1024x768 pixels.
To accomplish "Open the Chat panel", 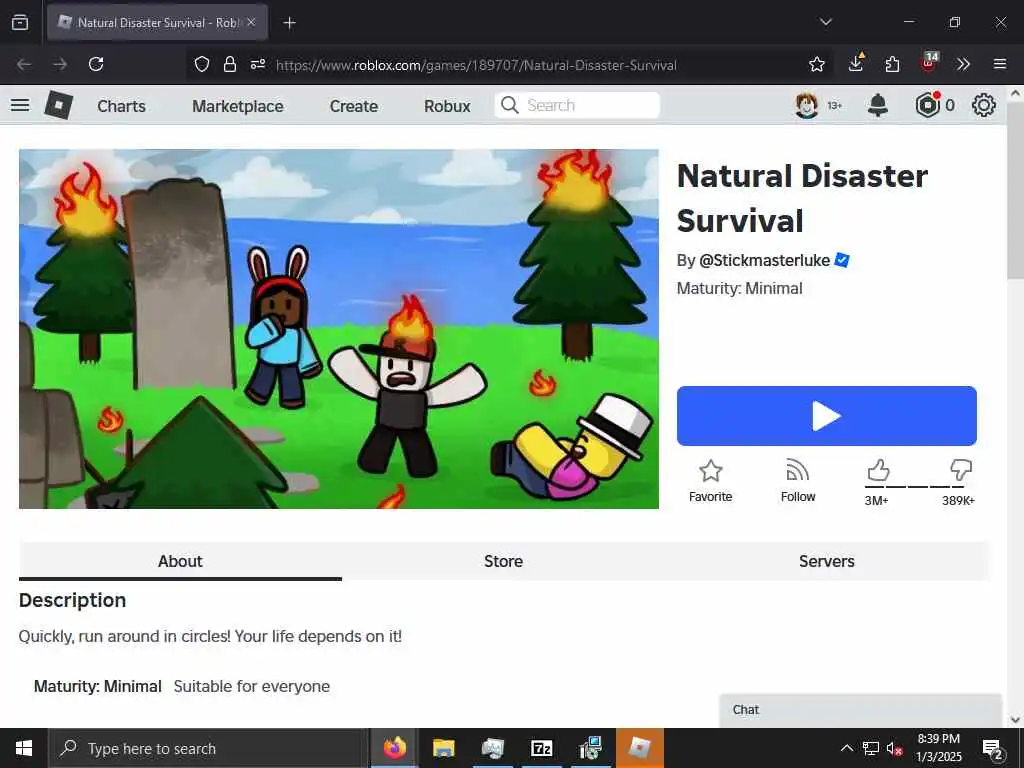I will [x=861, y=710].
